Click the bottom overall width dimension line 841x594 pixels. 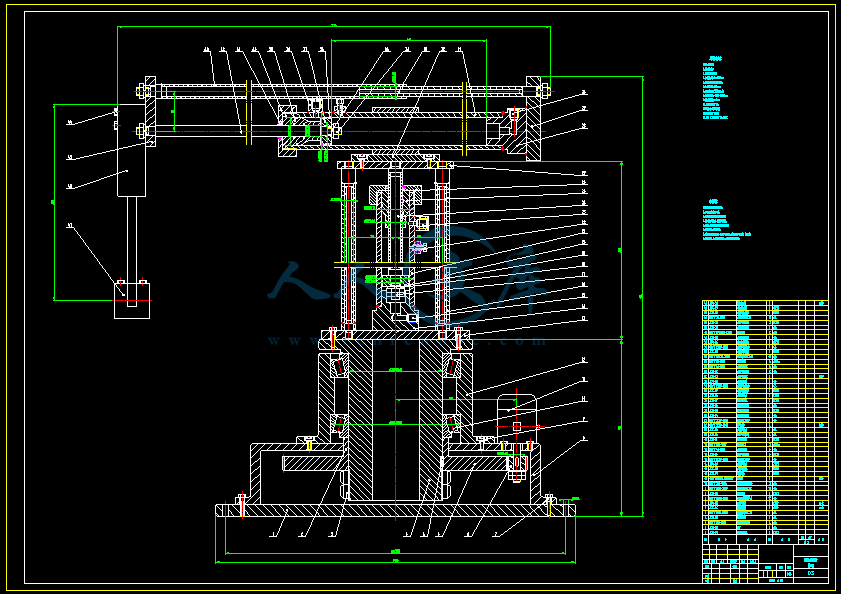point(395,562)
